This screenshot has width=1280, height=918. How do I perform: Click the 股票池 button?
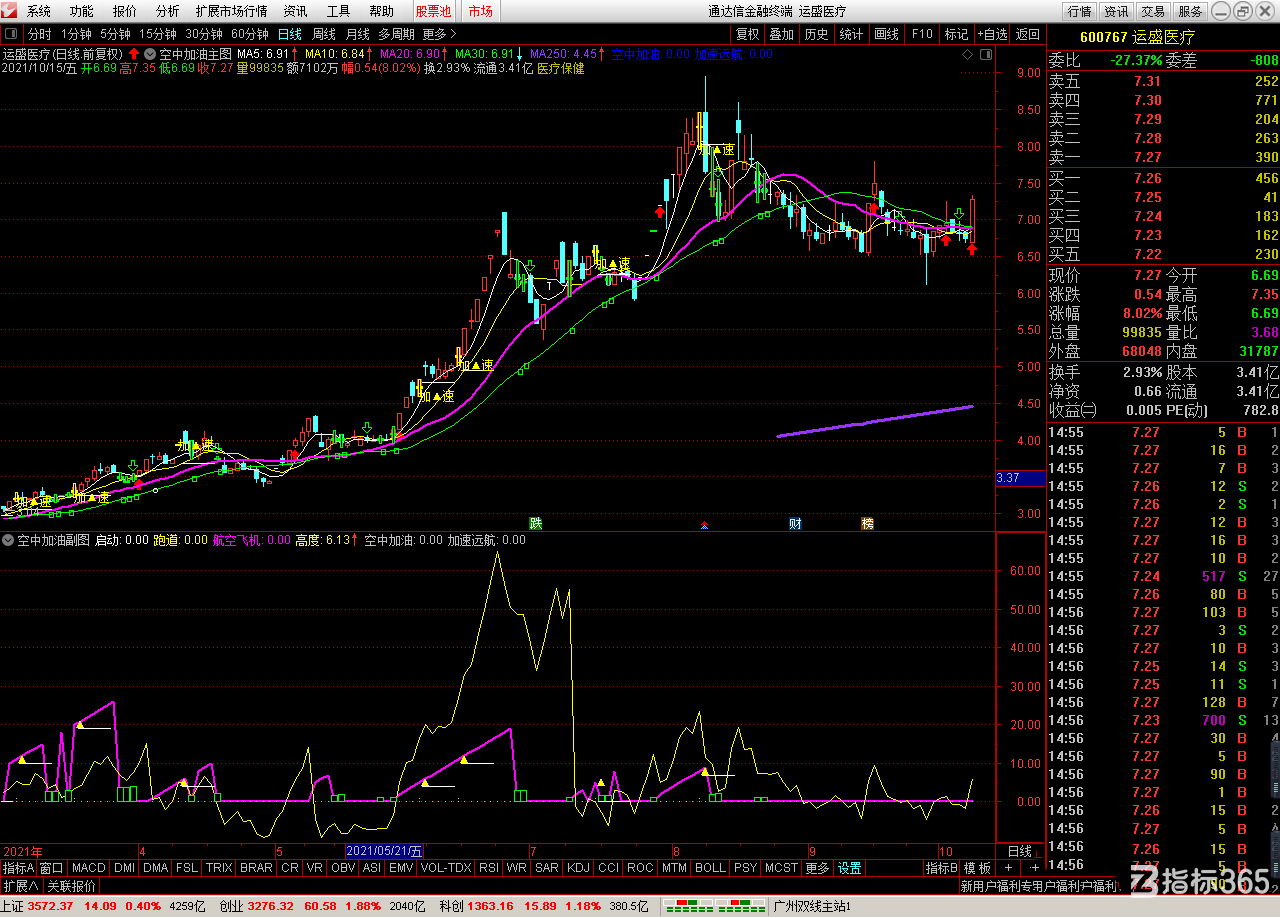tap(433, 11)
